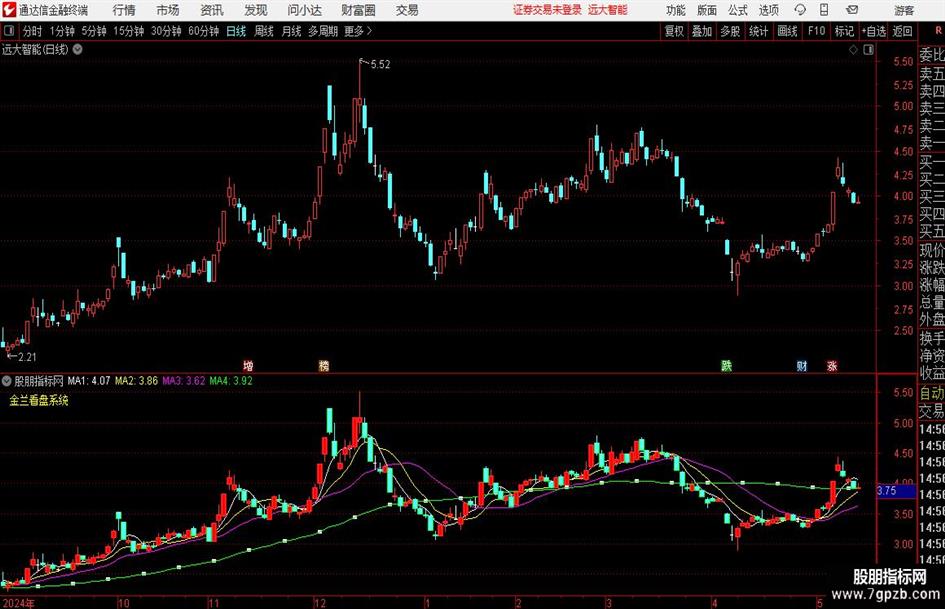Screen dimensions: 945x609
Task: Open the 交易 menu
Action: tap(407, 10)
